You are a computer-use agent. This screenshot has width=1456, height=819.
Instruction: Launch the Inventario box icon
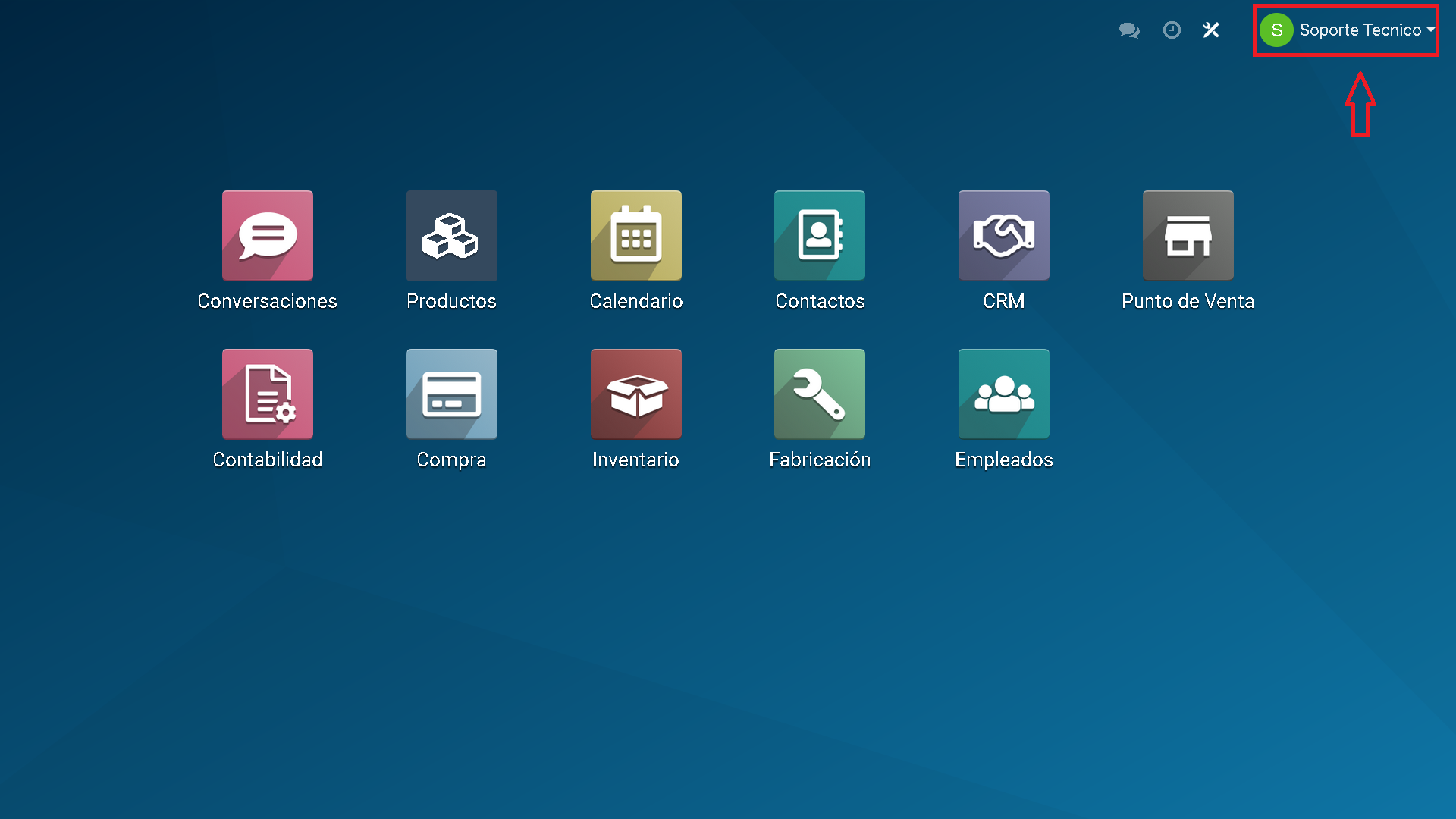[635, 394]
